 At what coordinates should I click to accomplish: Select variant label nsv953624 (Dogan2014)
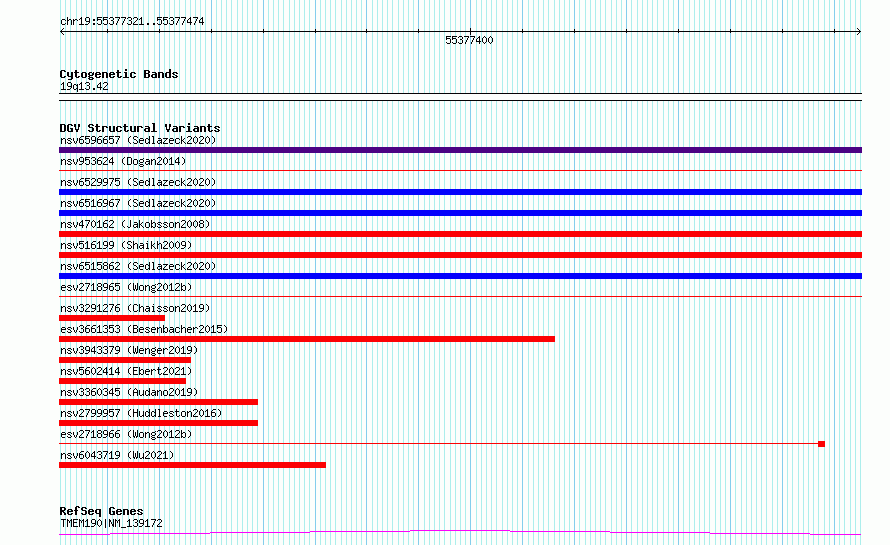pos(123,161)
